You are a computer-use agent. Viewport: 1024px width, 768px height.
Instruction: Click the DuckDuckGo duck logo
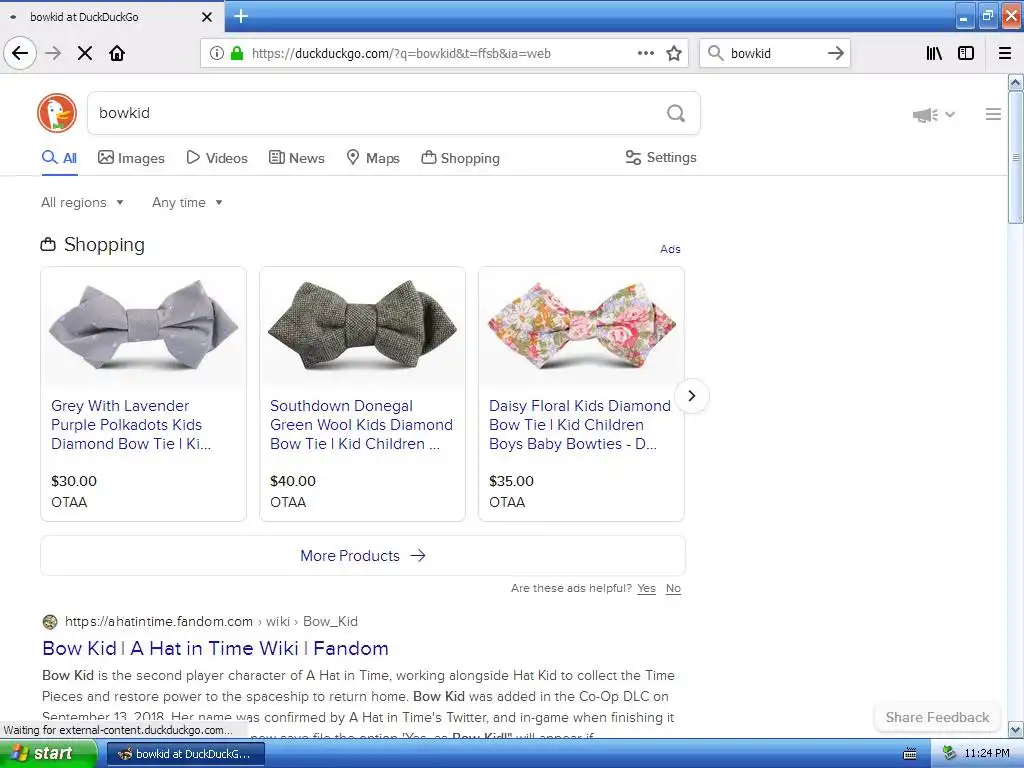tap(57, 113)
